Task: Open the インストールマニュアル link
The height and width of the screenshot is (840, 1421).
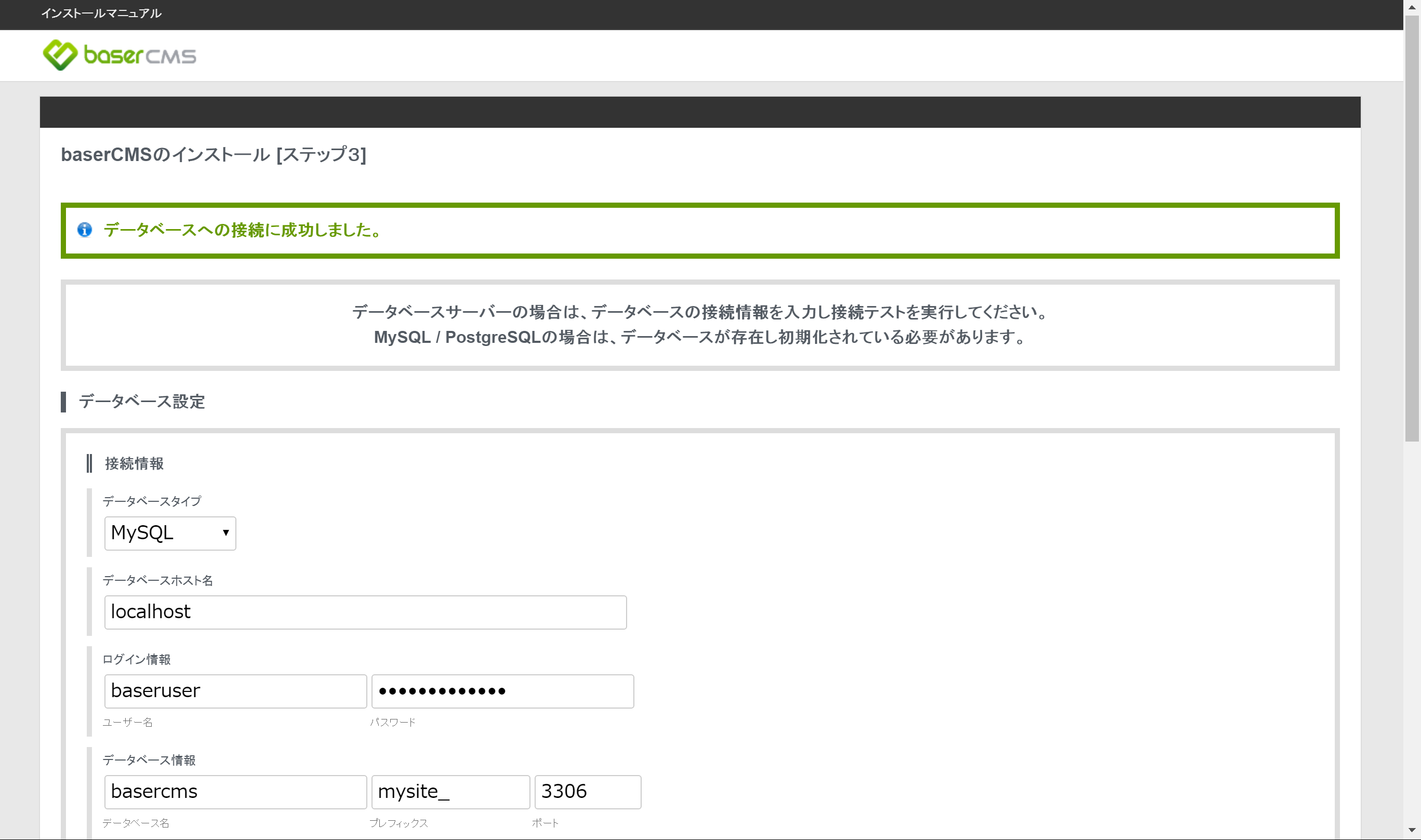Action: (x=101, y=13)
